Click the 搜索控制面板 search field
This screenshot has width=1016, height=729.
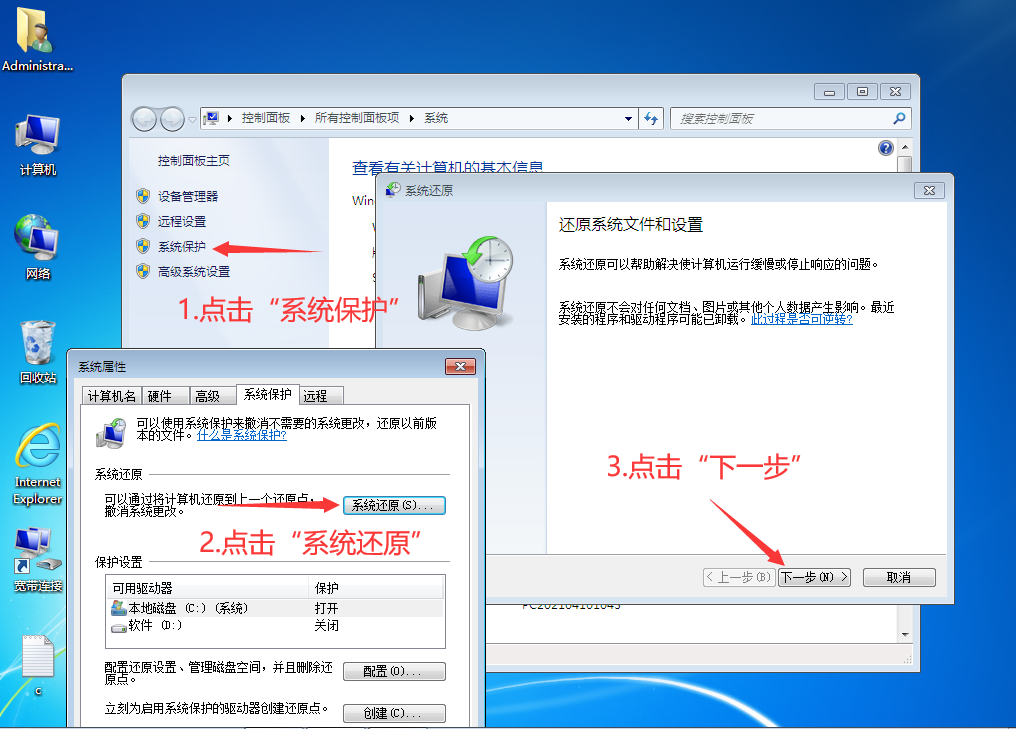pyautogui.click(x=780, y=118)
